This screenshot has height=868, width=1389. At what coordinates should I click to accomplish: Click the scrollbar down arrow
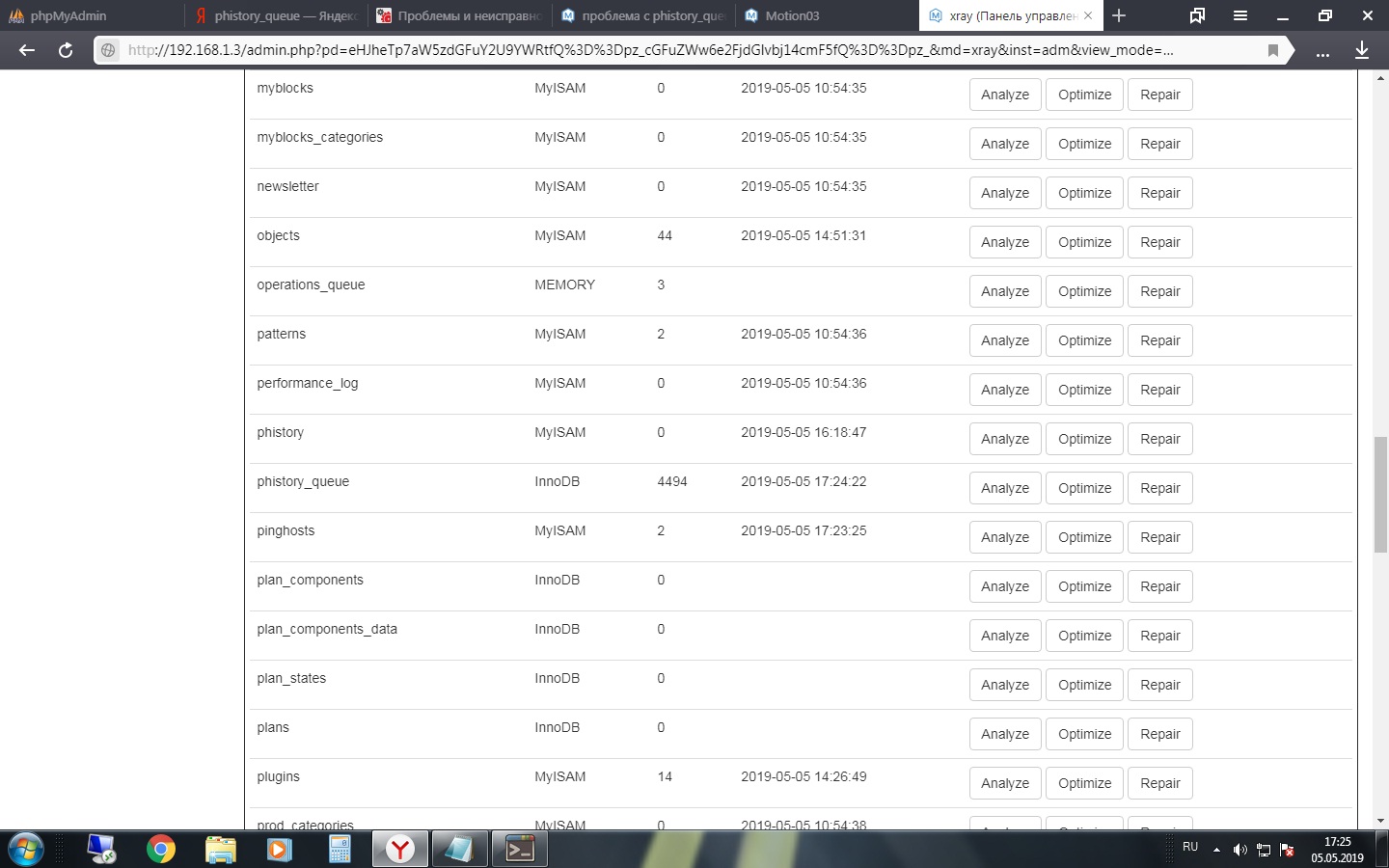[x=1380, y=821]
